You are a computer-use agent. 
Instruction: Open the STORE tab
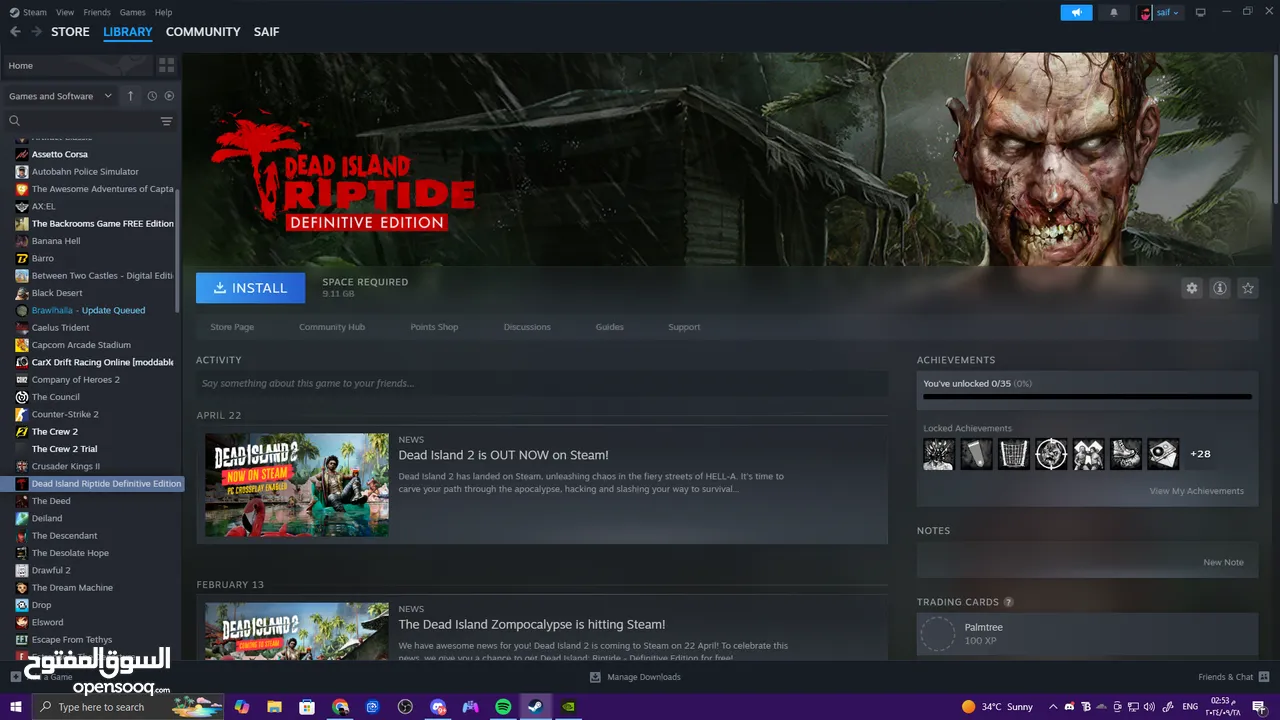70,32
